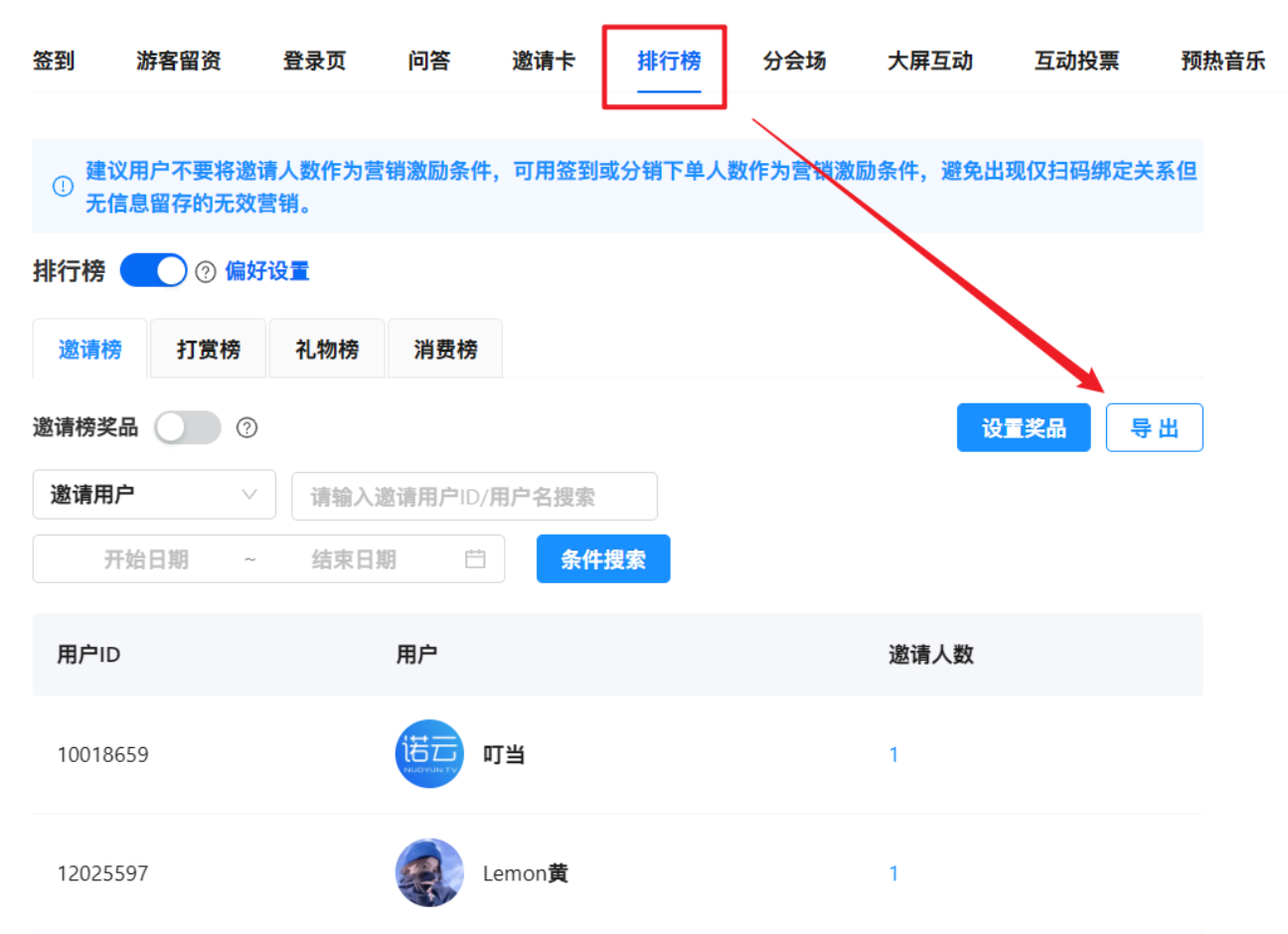Focus the user ID/username search field
1288x934 pixels.
point(474,497)
